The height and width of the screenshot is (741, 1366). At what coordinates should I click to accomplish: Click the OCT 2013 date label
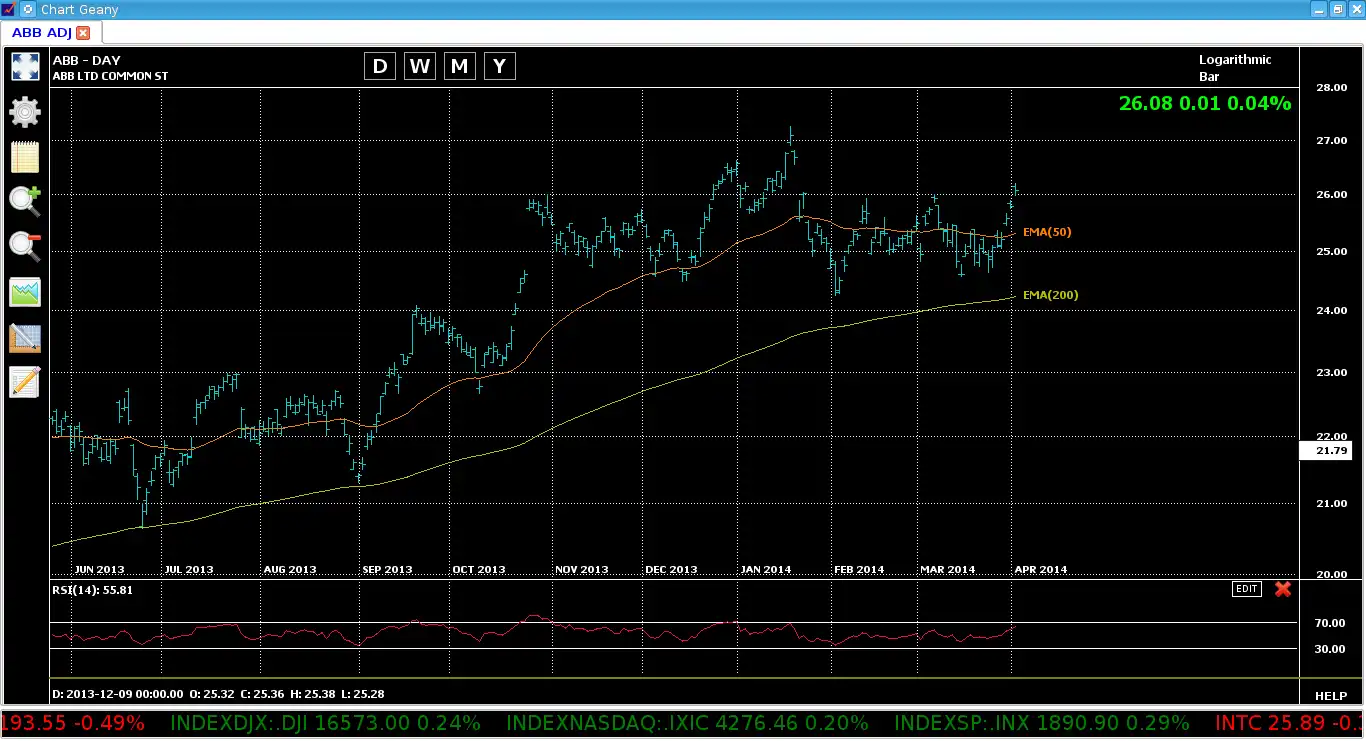[x=479, y=570]
